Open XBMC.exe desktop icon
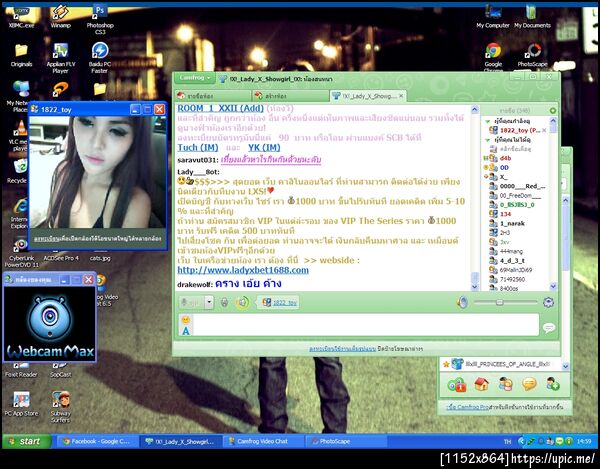Screen dimensions: 600x469 click(21, 16)
